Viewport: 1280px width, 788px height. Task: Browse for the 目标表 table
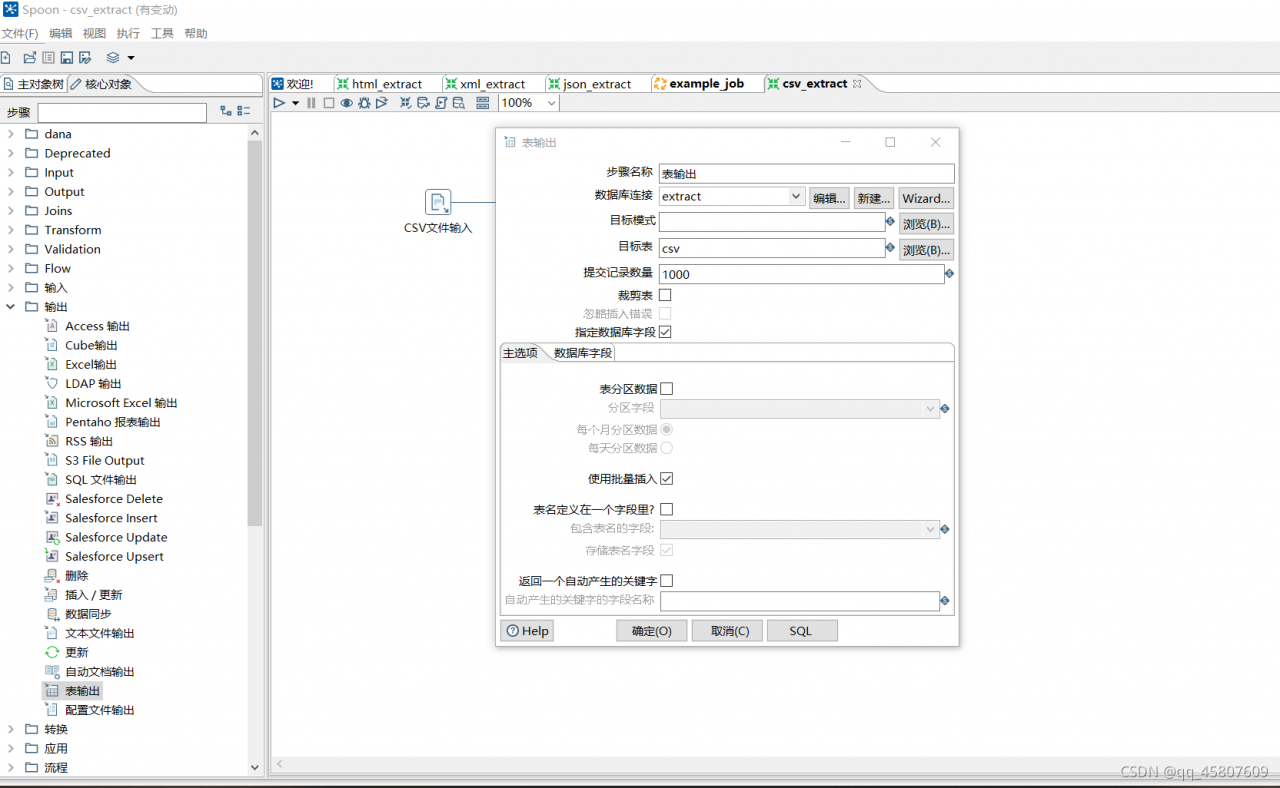(x=926, y=250)
